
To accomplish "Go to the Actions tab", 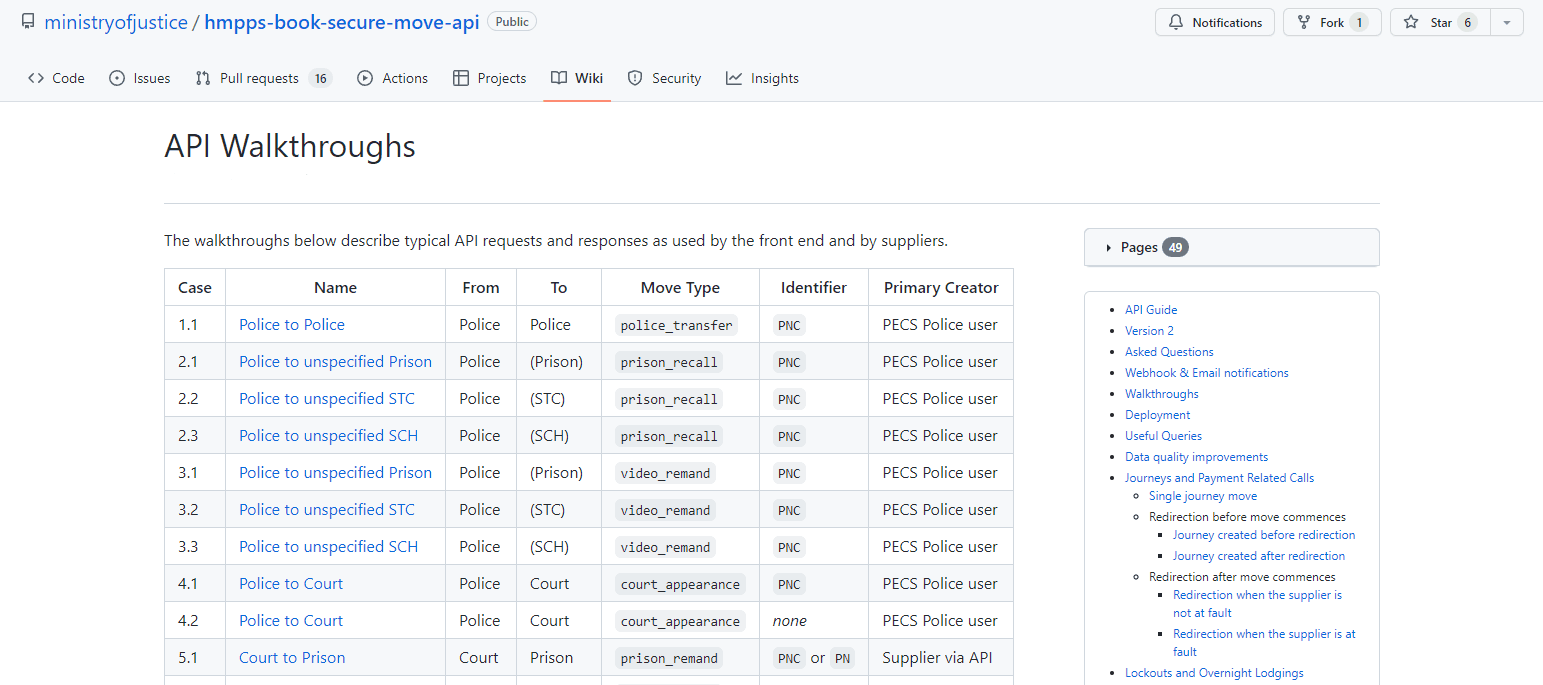I will (392, 78).
